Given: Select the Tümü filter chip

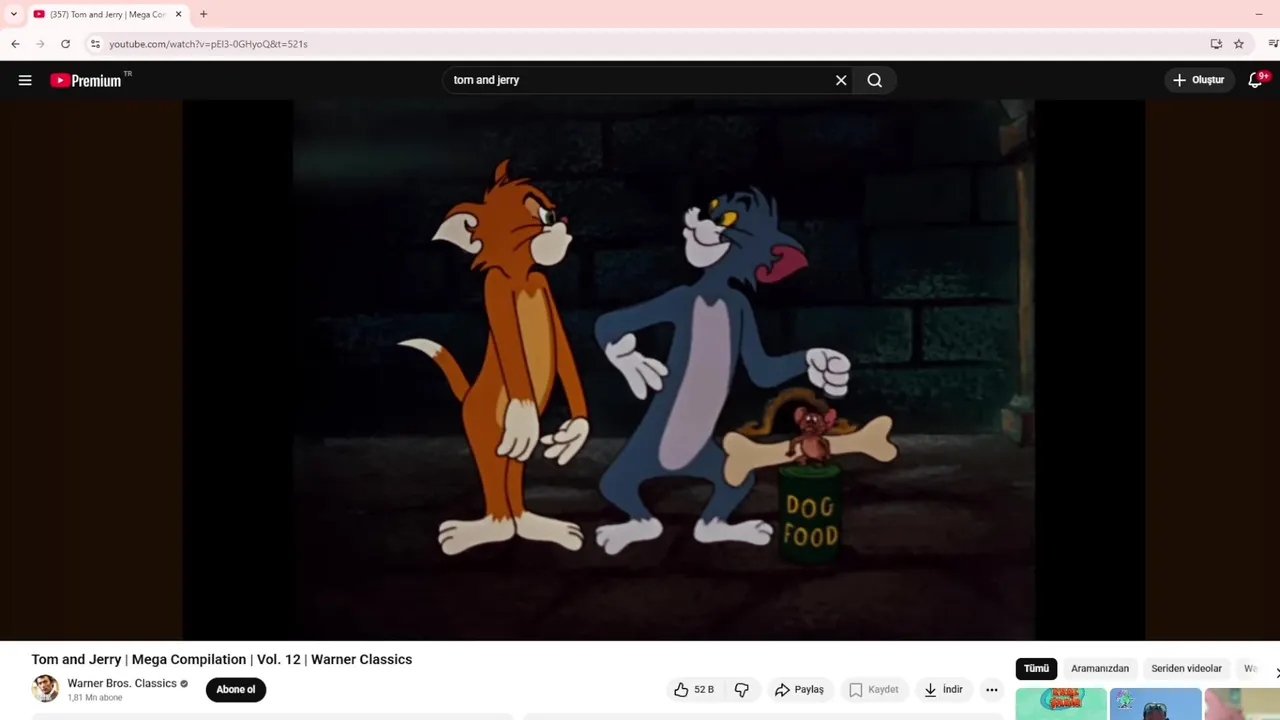Looking at the screenshot, I should tap(1036, 668).
